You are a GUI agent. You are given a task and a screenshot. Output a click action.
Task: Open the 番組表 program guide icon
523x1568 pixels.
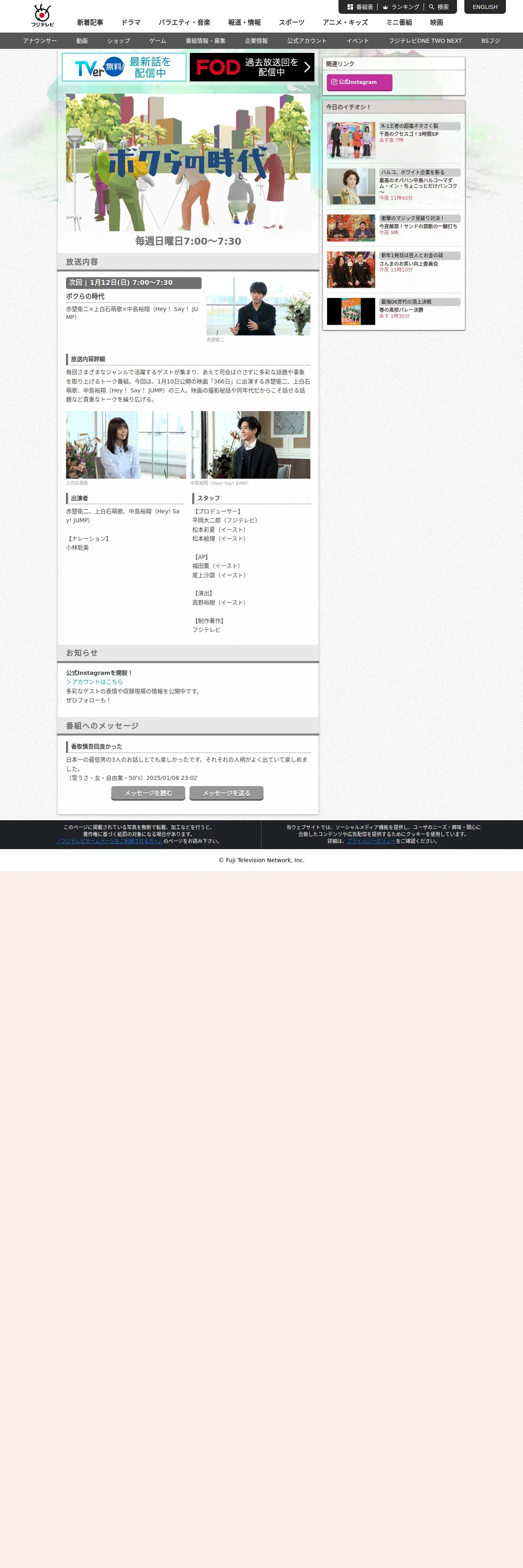(350, 7)
